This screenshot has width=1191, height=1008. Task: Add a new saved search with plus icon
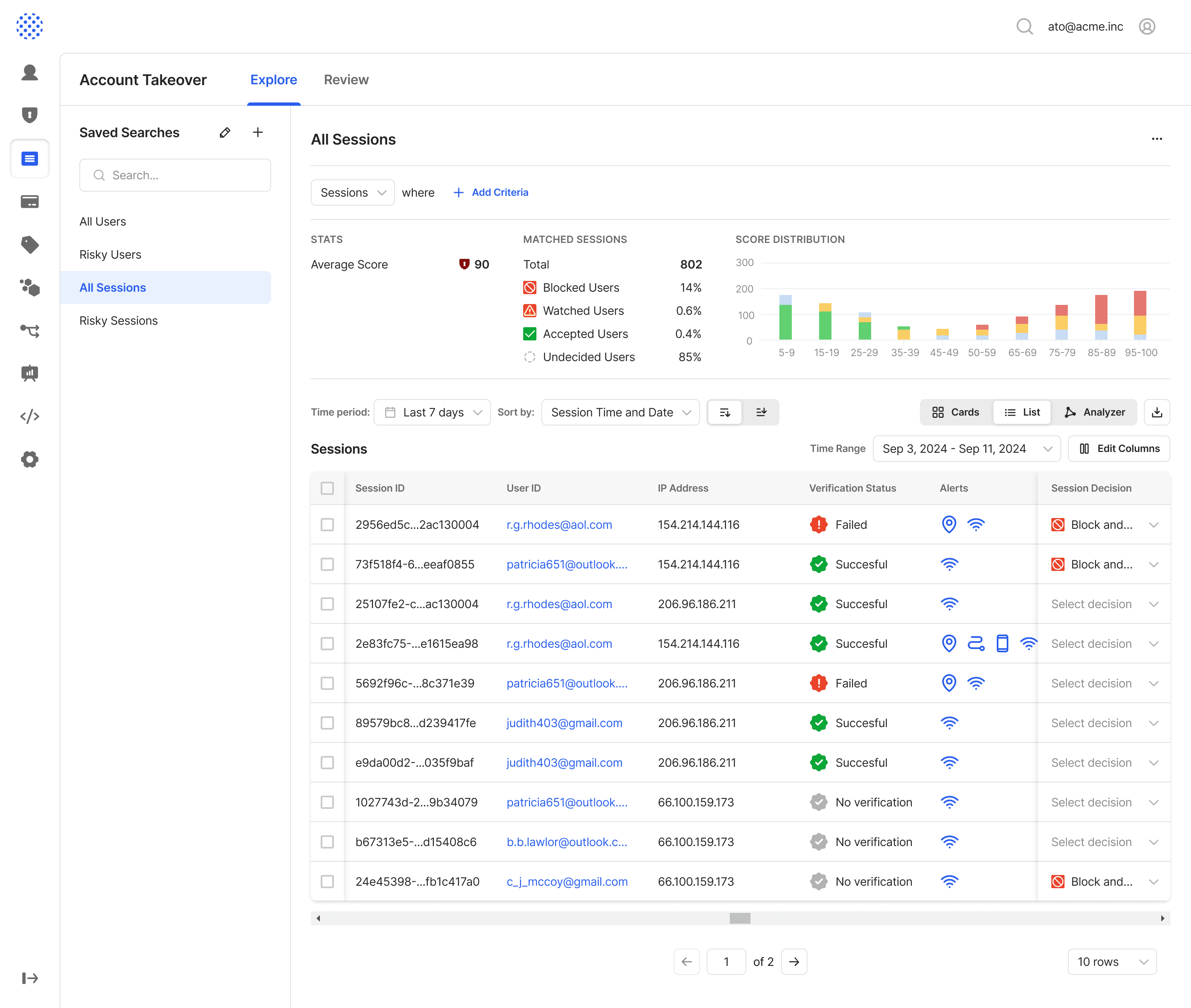(258, 133)
